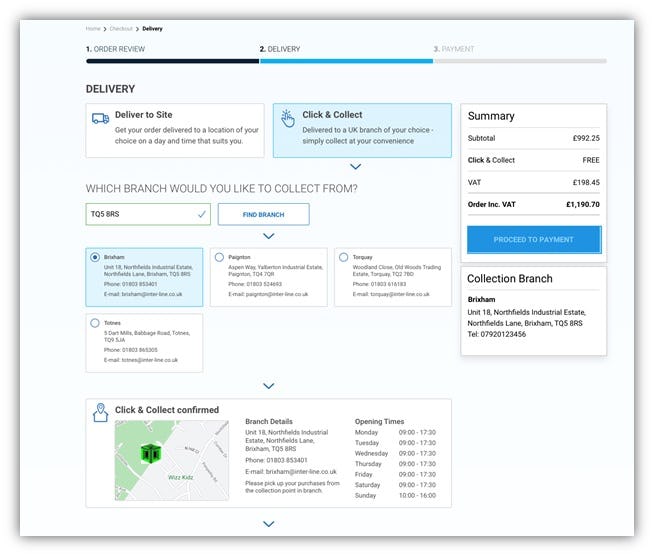Click the green checkmark in postcode field
654x556 pixels.
(201, 214)
